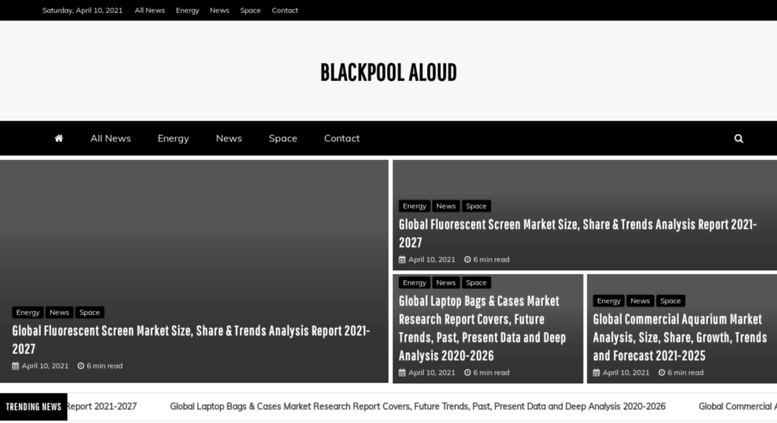Click Energy tag on Commercial Aquarium article
777x423 pixels.
point(609,301)
